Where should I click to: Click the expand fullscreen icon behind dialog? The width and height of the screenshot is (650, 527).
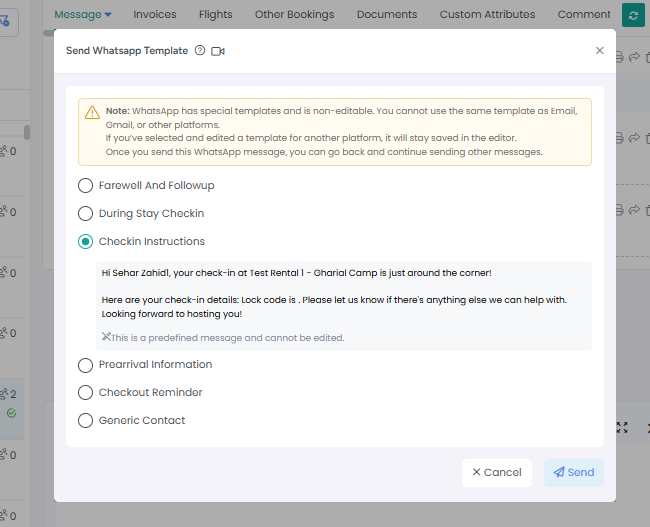click(x=622, y=427)
